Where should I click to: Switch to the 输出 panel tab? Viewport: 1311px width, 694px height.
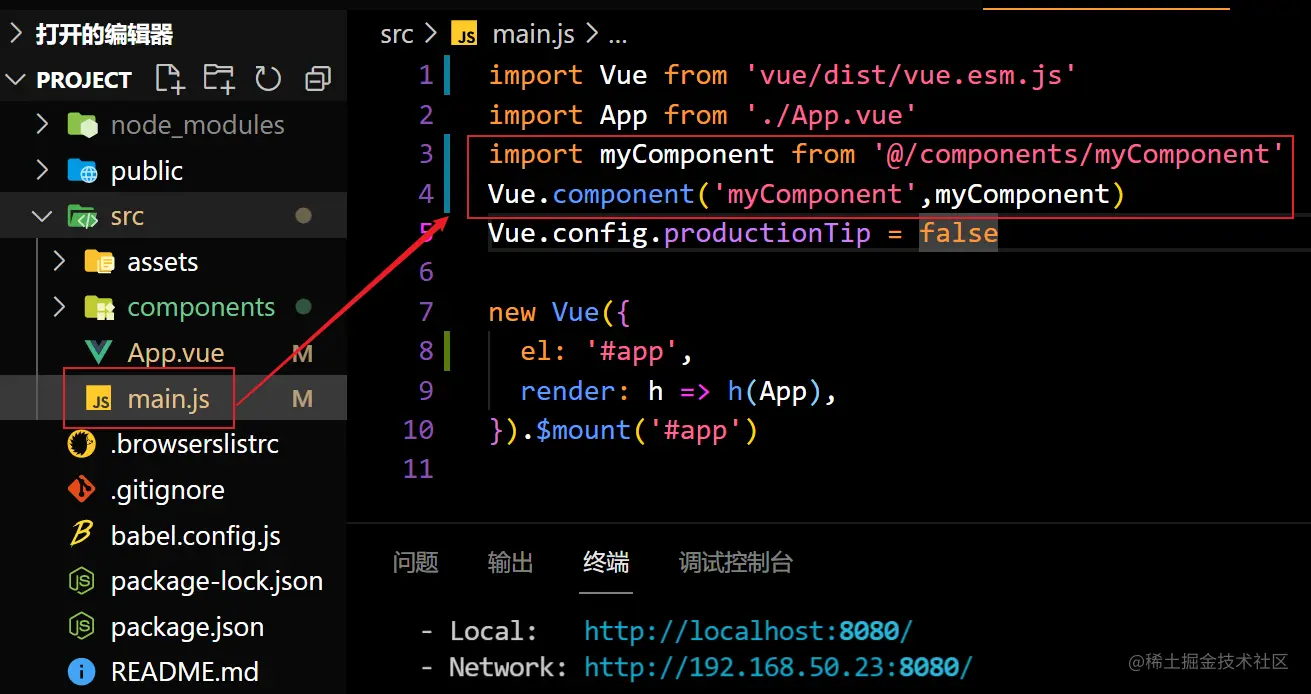click(510, 563)
